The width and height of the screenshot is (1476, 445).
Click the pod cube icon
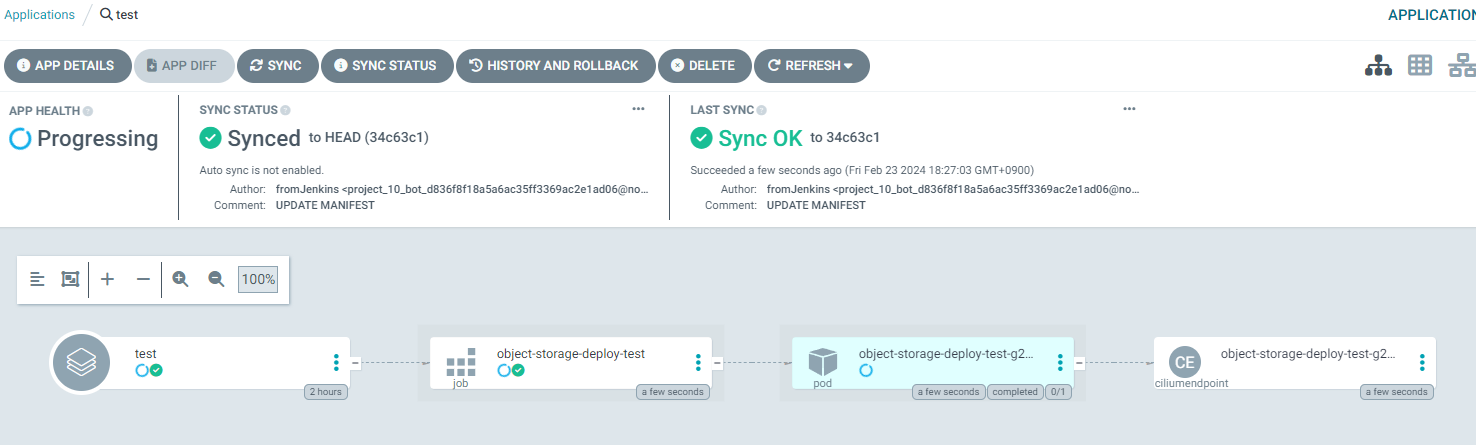pyautogui.click(x=822, y=362)
